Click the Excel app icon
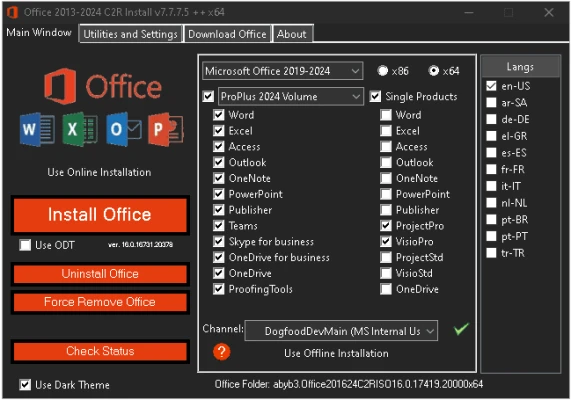The image size is (571, 400). pos(80,129)
